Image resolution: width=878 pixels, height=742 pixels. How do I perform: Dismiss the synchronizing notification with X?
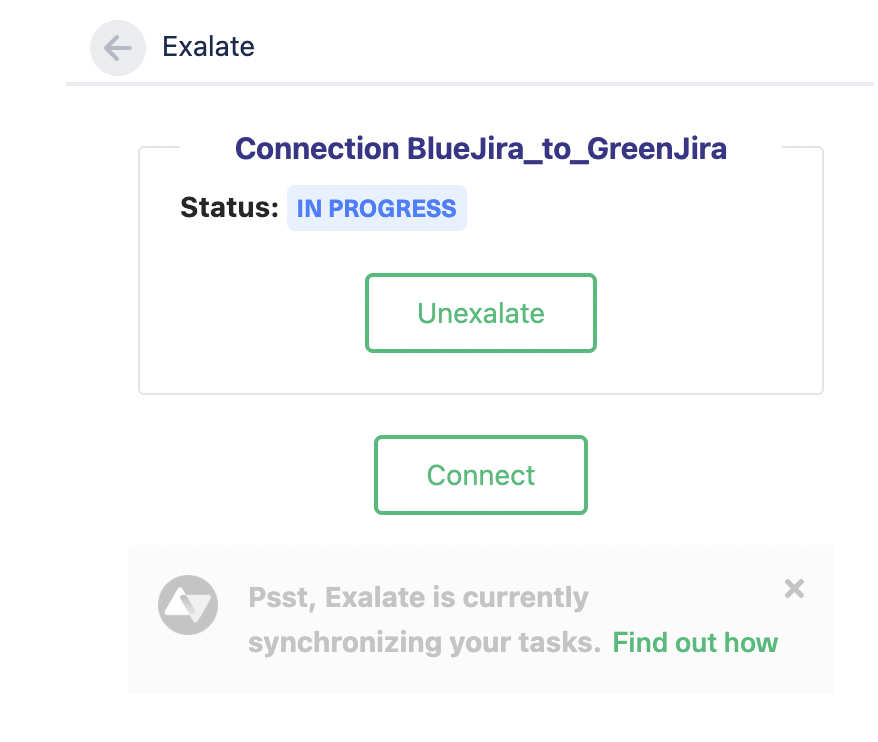[x=794, y=589]
